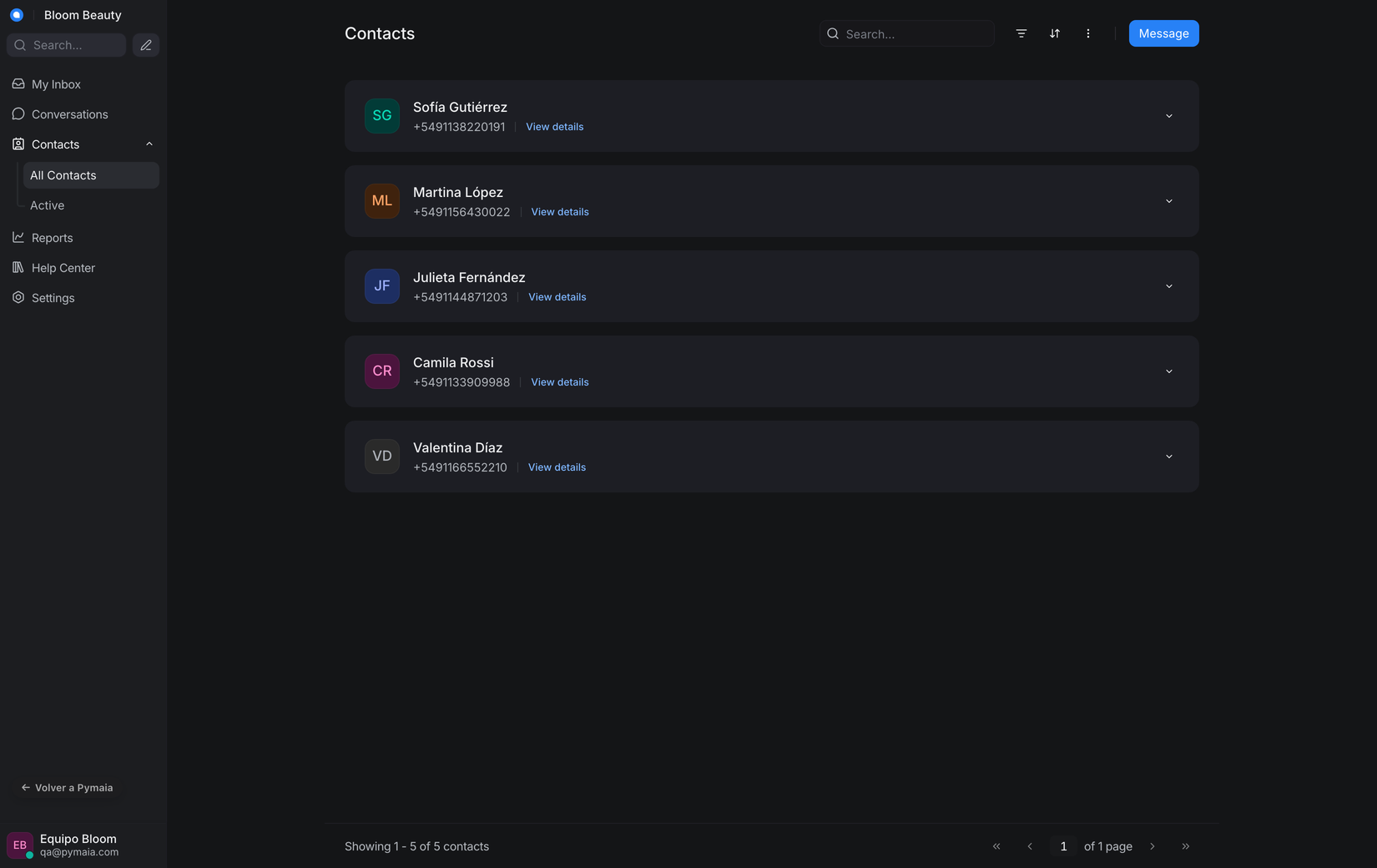Click phone number +5491166552210
Image resolution: width=1377 pixels, height=868 pixels.
coord(460,467)
